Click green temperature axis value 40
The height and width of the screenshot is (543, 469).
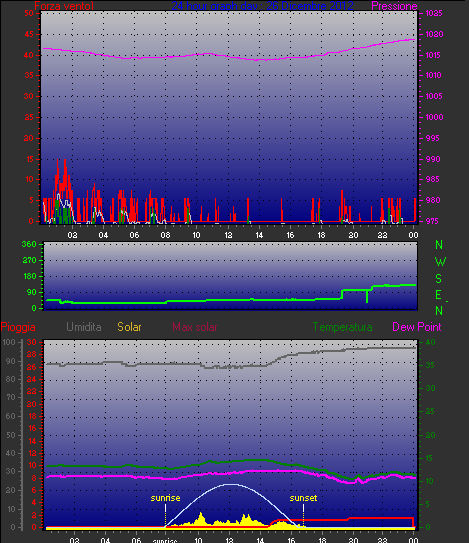tap(430, 342)
